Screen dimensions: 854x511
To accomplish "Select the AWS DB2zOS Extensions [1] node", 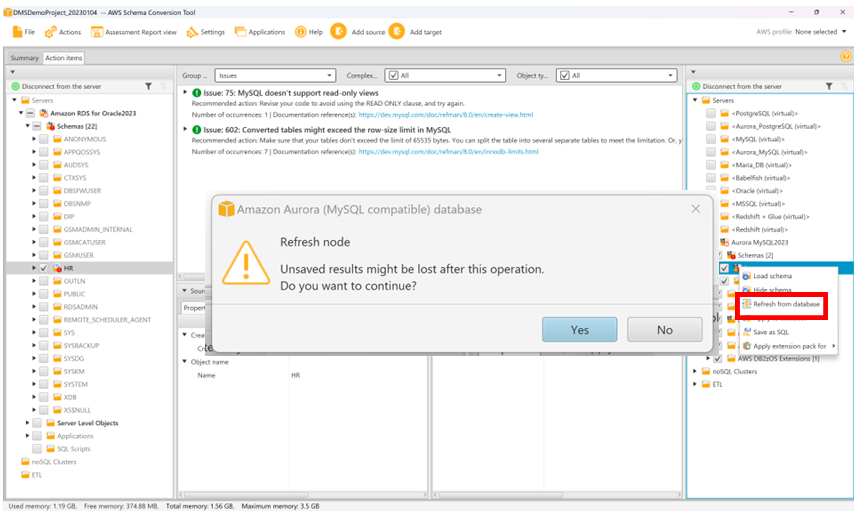I will (x=778, y=359).
